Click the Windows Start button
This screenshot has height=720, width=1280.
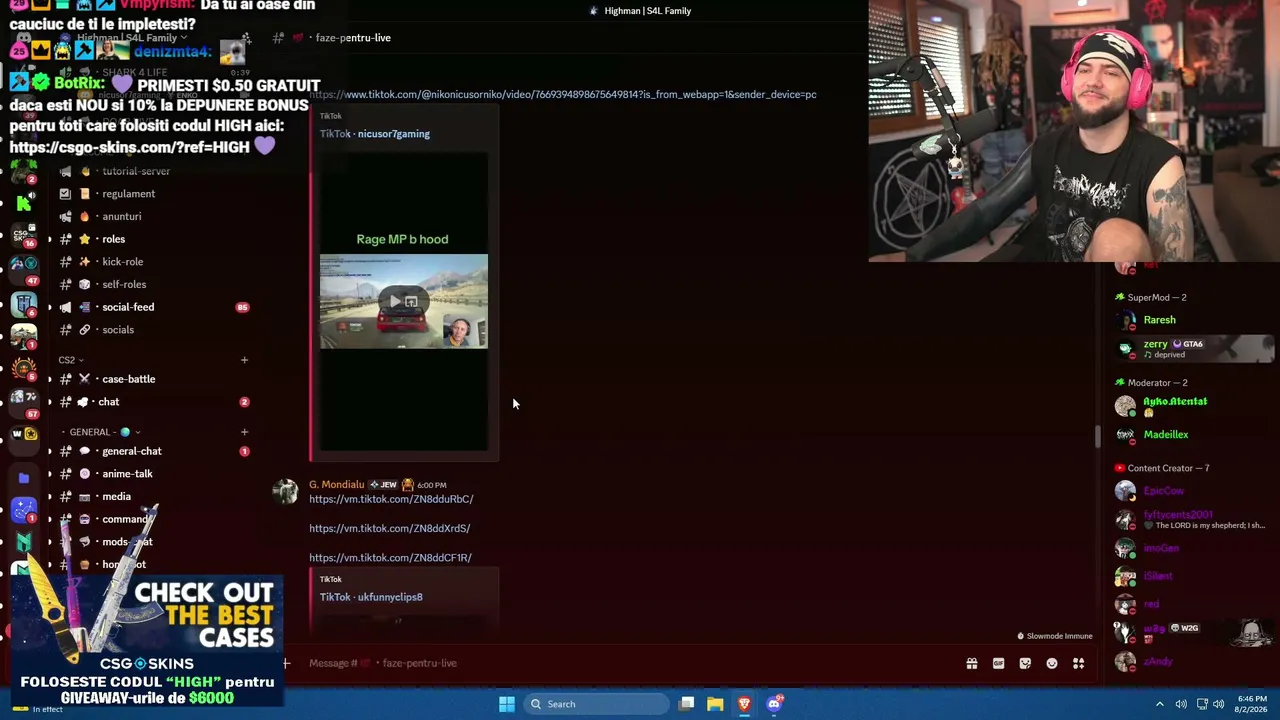point(507,704)
